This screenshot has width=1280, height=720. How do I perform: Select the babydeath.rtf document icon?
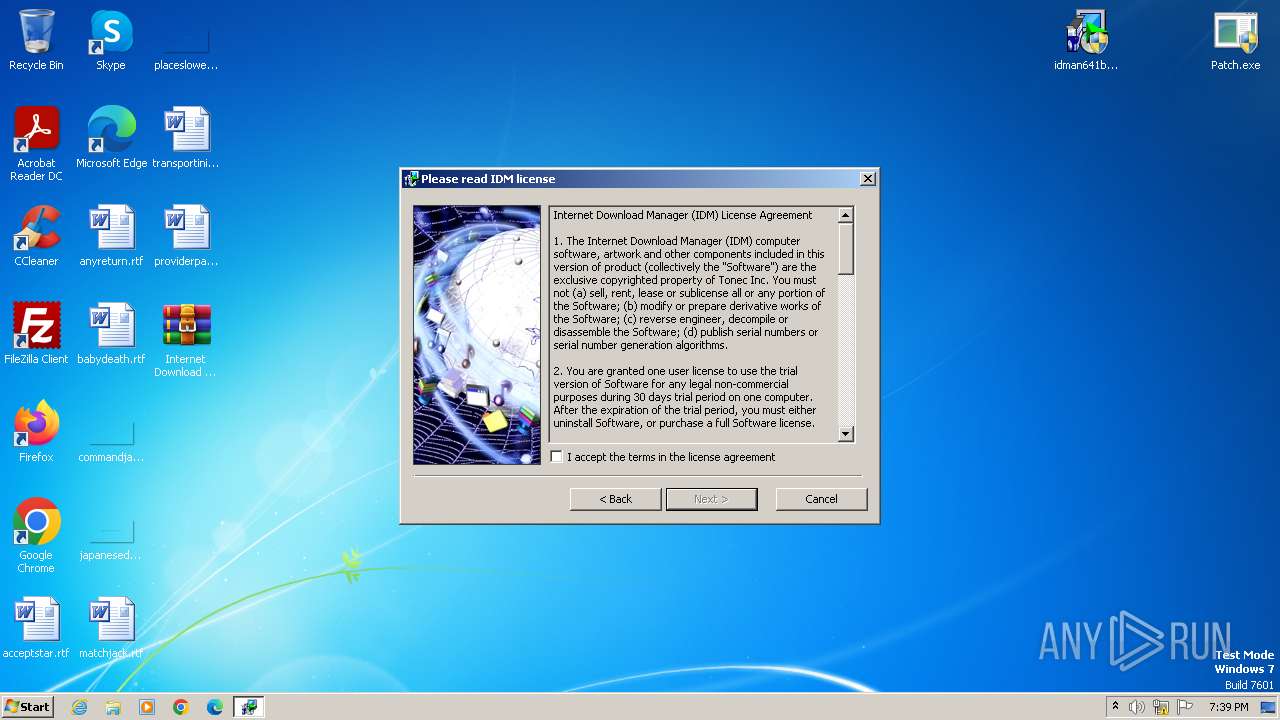tap(111, 334)
